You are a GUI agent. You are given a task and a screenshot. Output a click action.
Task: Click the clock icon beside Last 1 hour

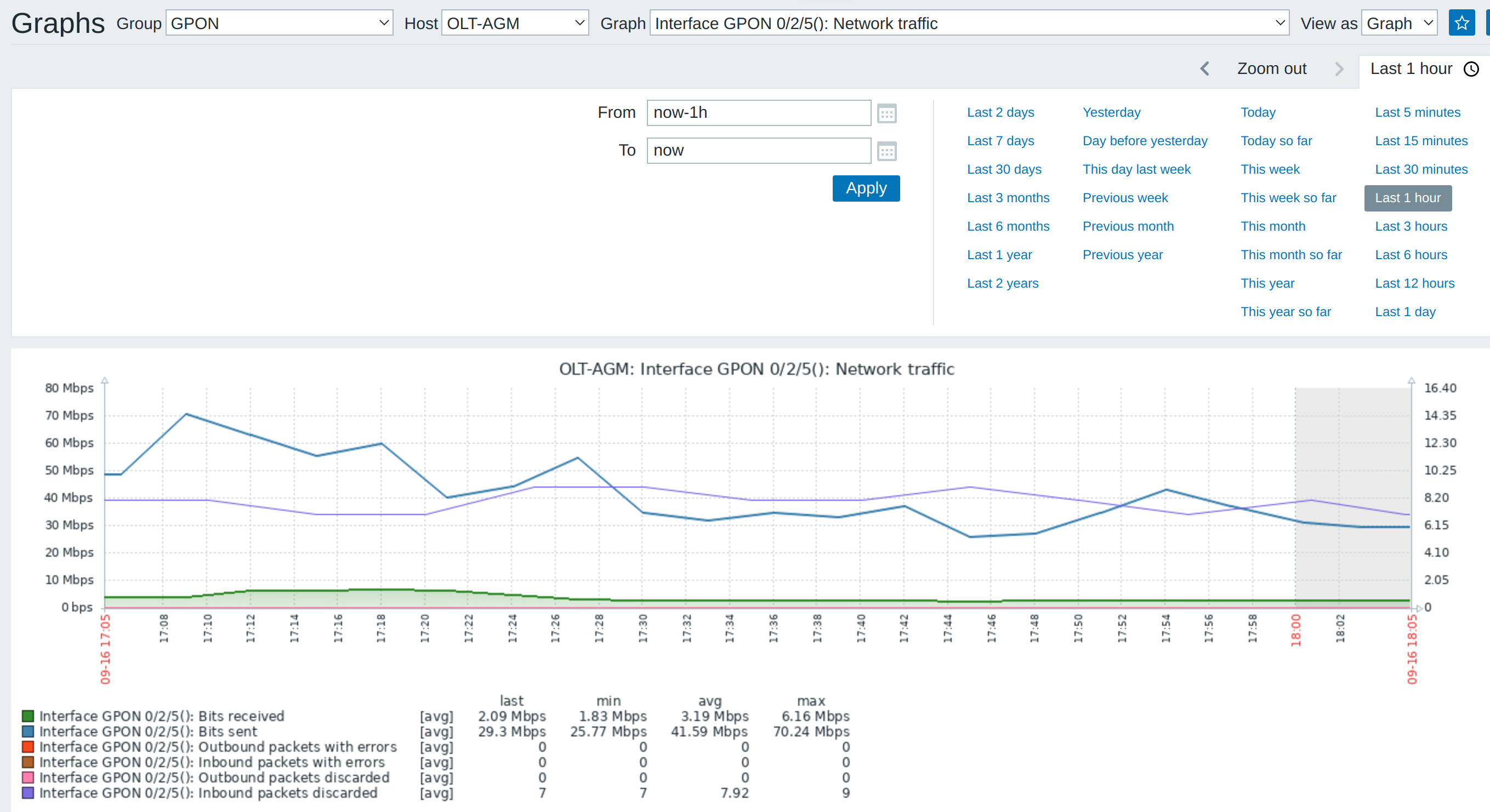point(1471,70)
